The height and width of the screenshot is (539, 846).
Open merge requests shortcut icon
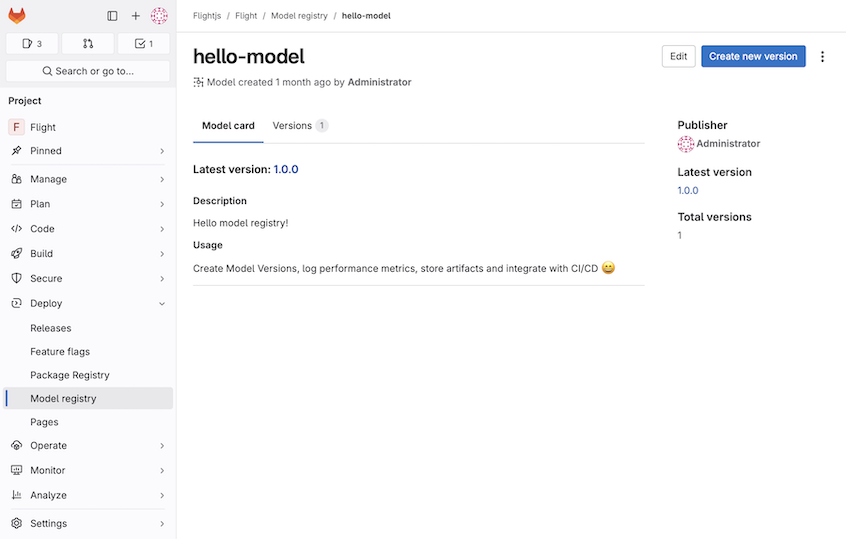pyautogui.click(x=88, y=44)
